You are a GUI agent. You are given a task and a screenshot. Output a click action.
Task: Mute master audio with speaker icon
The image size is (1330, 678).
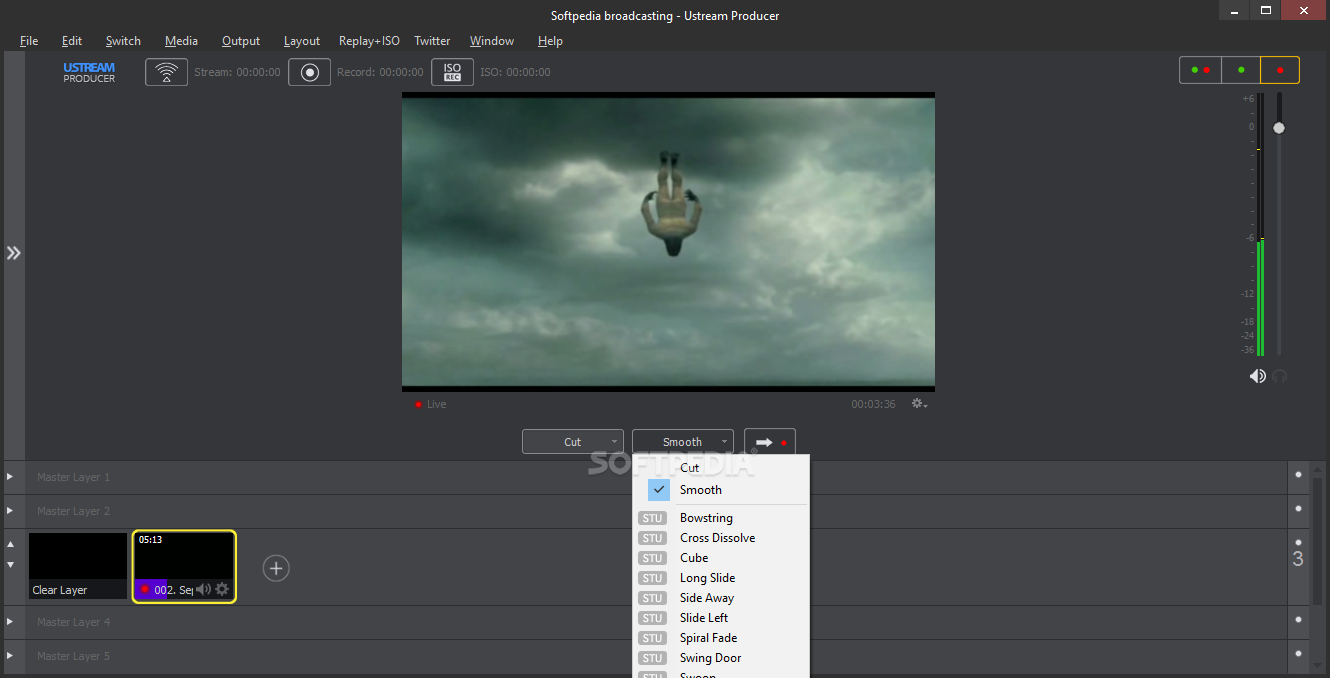1257,376
